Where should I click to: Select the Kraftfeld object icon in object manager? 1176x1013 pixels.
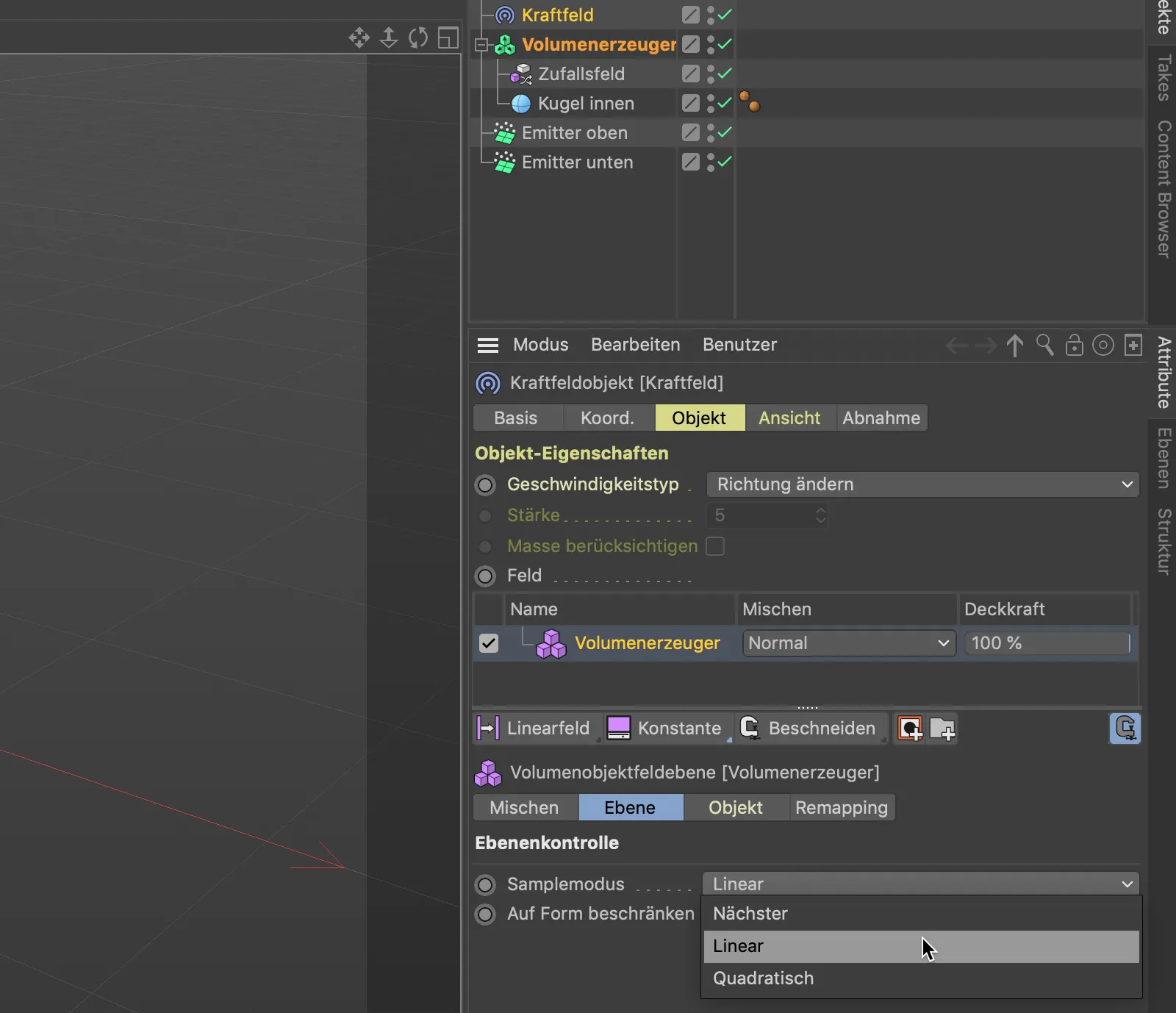point(505,15)
